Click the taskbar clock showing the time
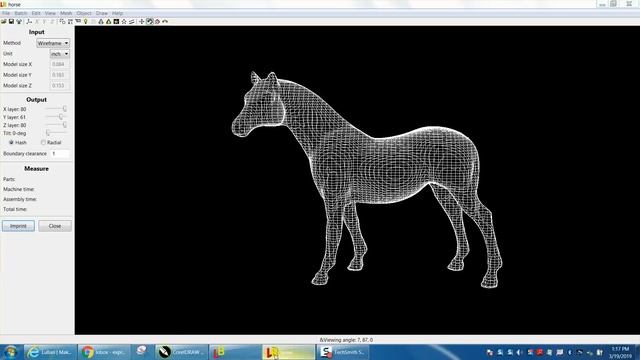Screen dimensions: 640x360 point(620,352)
